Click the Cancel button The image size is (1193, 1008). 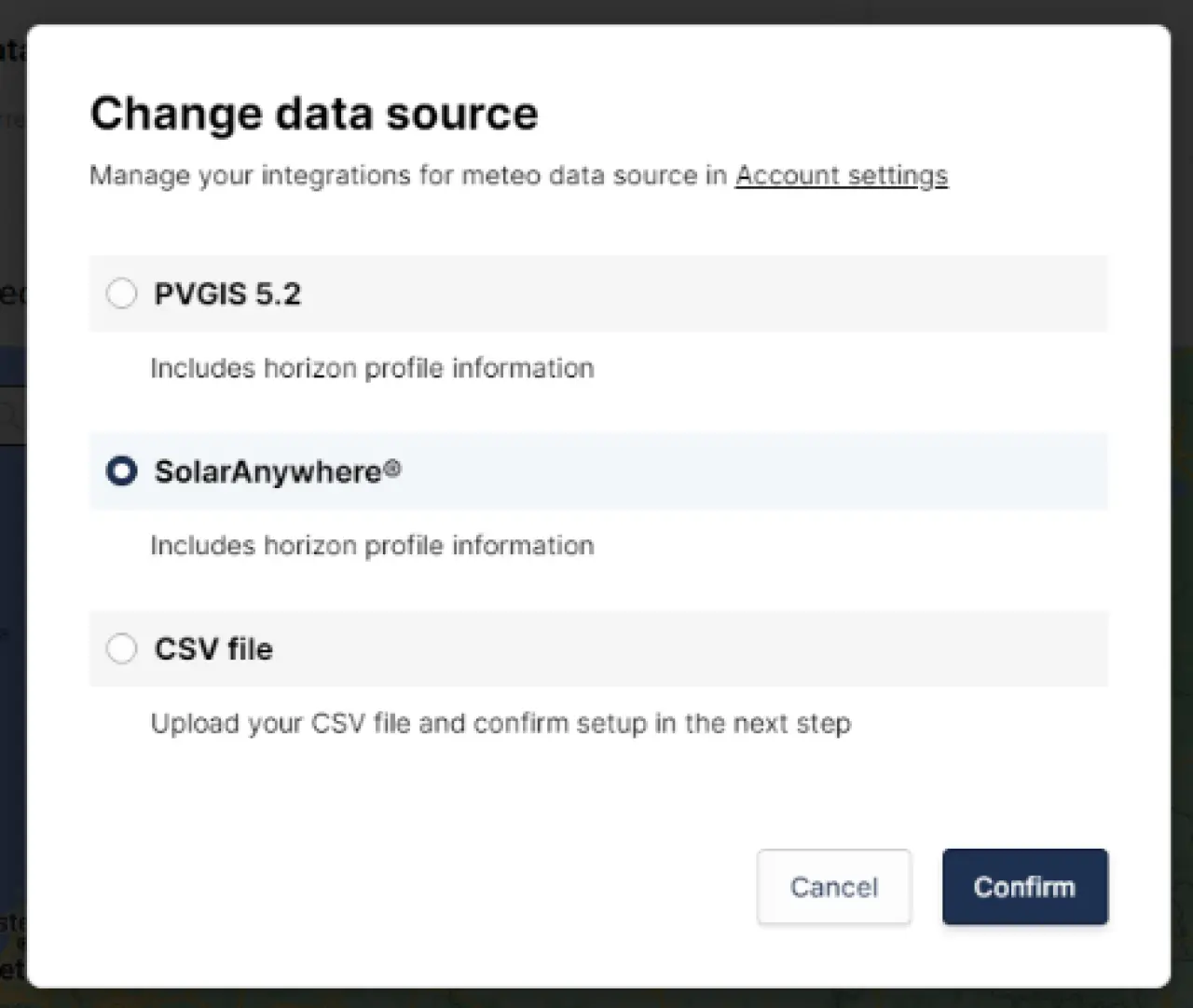point(833,887)
